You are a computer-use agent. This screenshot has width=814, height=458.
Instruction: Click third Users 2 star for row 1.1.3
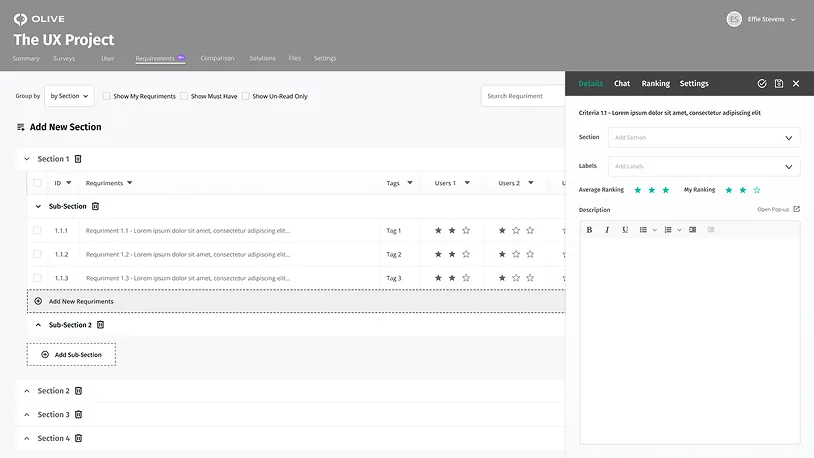[530, 278]
